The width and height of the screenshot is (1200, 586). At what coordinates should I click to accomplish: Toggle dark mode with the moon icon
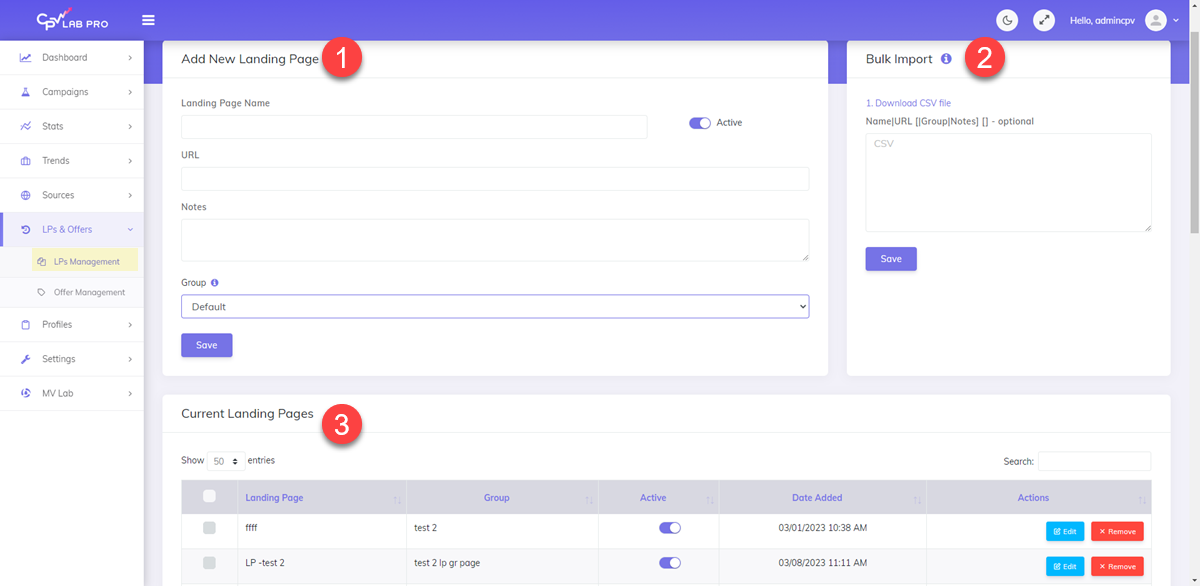[1006, 20]
